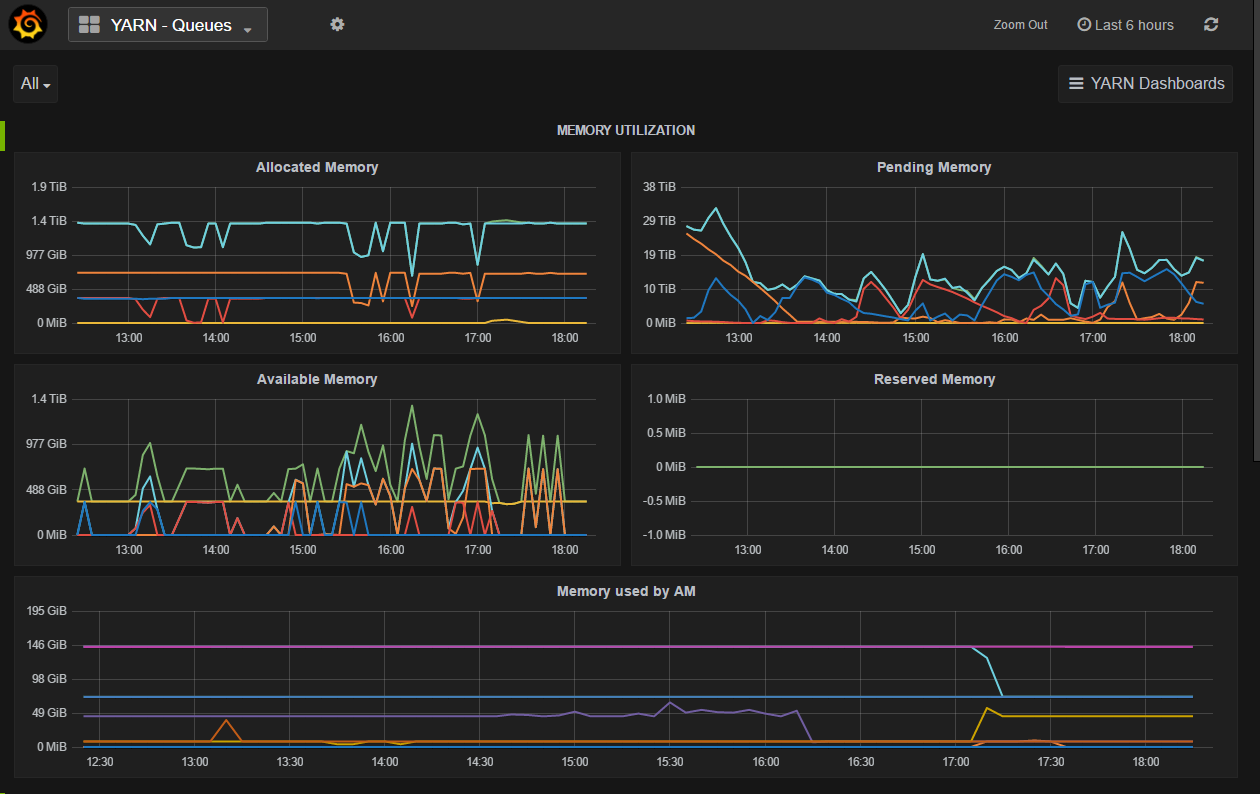
Task: Click Zoom Out to widen the time range
Action: coord(1020,24)
